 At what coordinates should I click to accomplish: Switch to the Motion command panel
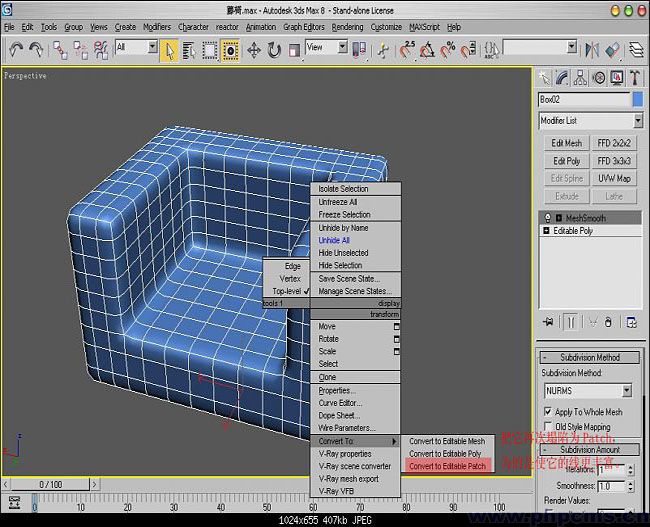[x=599, y=78]
